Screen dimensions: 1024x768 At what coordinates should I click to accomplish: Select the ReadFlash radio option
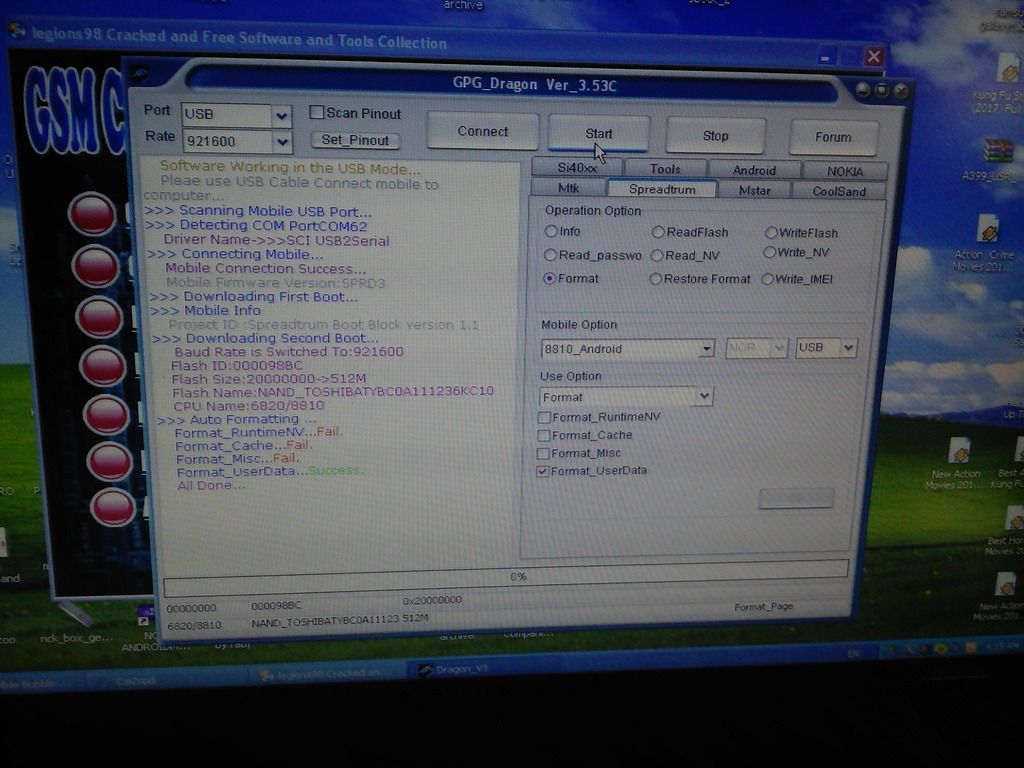(658, 232)
